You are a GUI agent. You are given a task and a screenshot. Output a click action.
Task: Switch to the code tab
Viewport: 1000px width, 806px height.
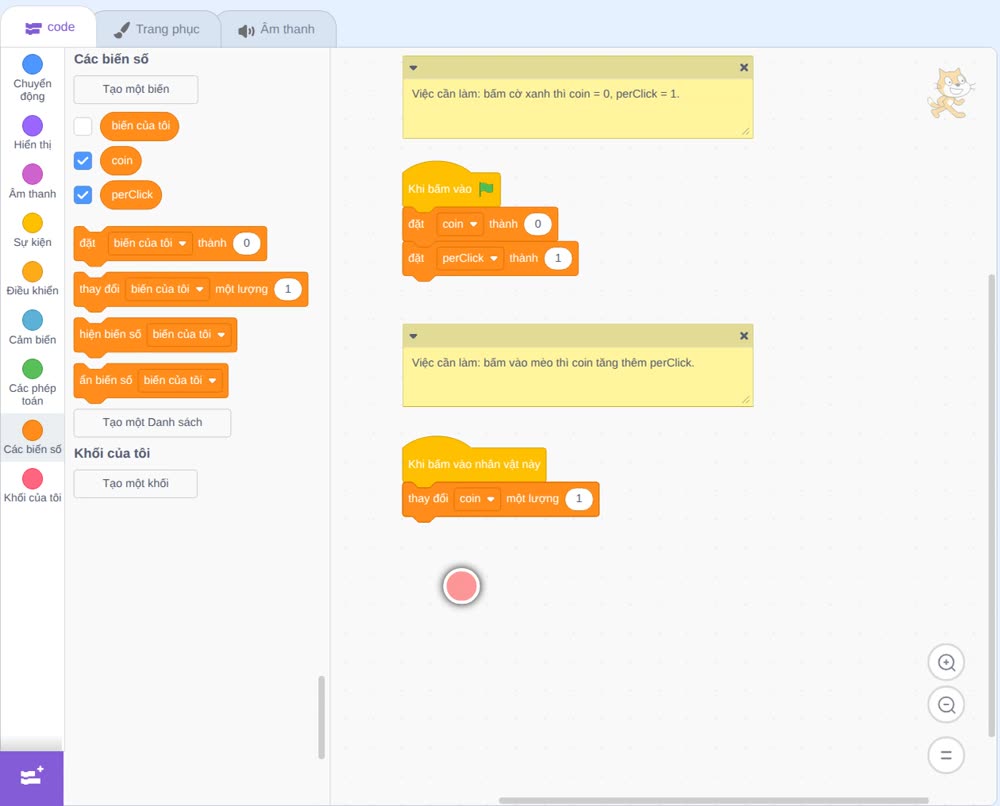(50, 27)
